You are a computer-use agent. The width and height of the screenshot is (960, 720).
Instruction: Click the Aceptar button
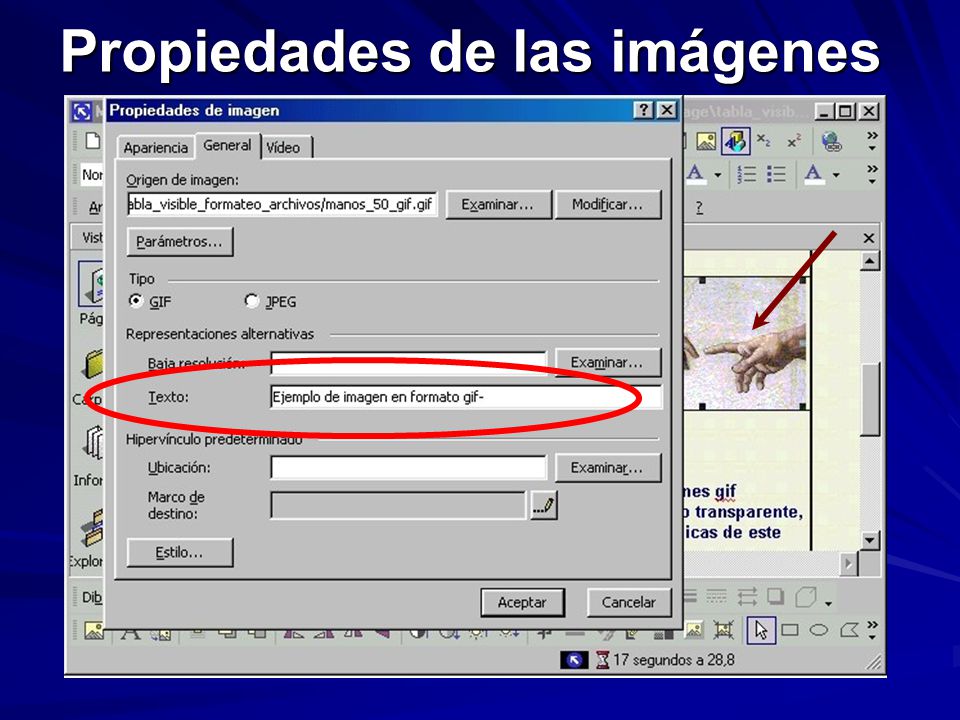click(522, 602)
